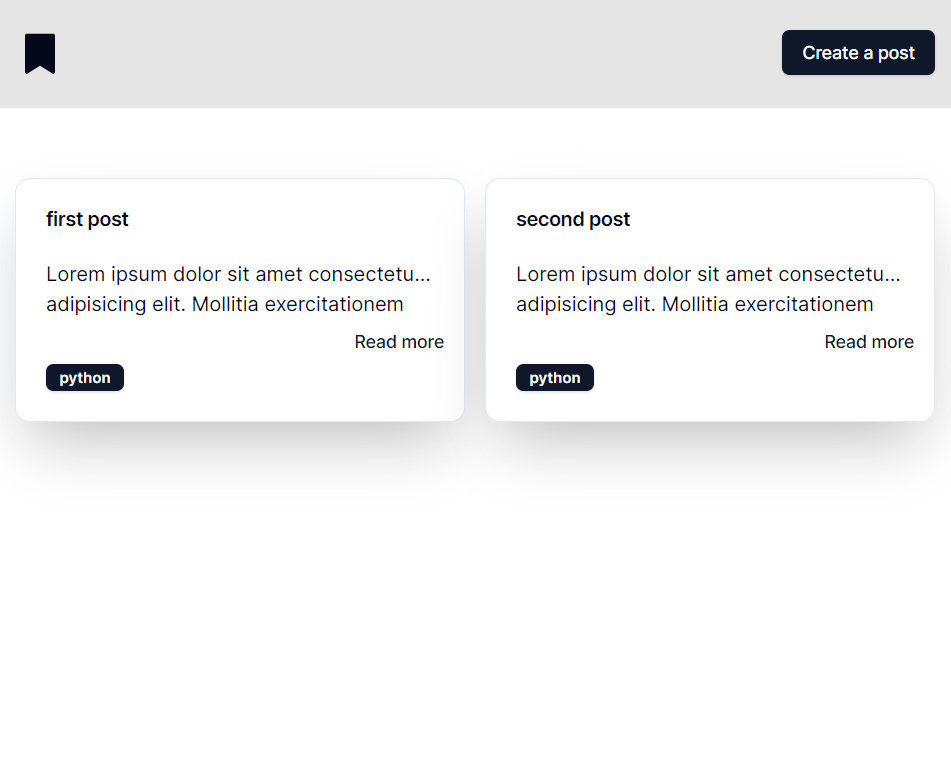Click the bookmark logo icon
This screenshot has width=951, height=763.
coord(40,53)
